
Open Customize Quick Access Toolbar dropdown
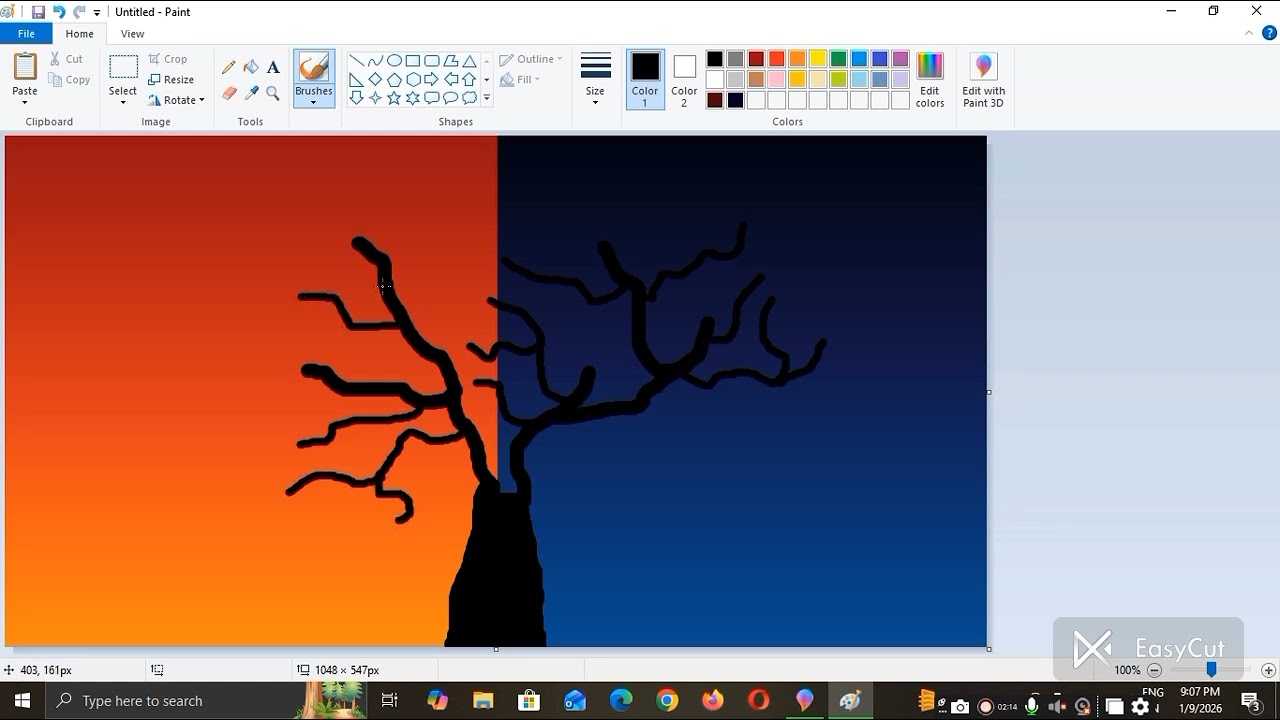tap(97, 12)
